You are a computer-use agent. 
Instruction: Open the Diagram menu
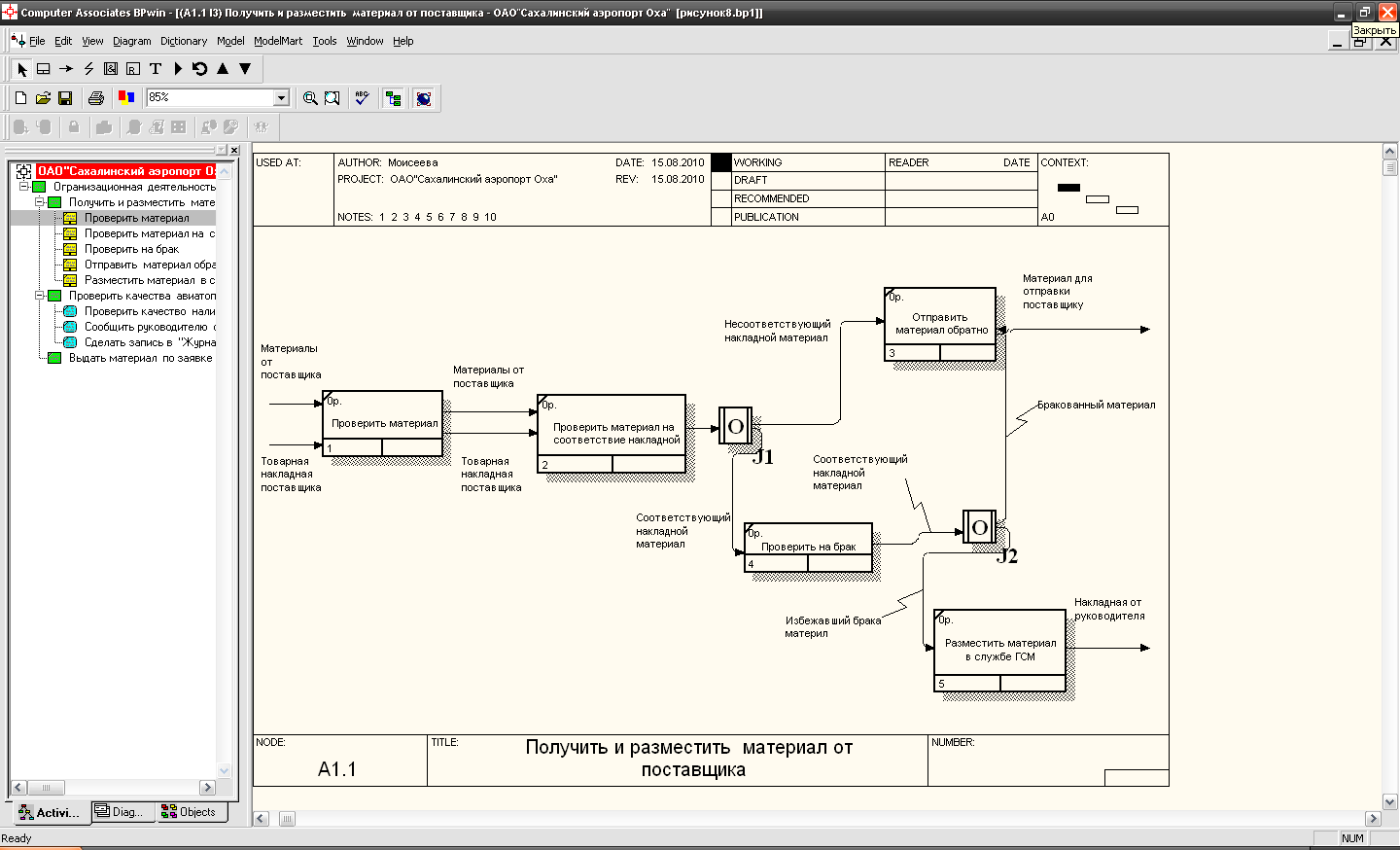[x=131, y=41]
